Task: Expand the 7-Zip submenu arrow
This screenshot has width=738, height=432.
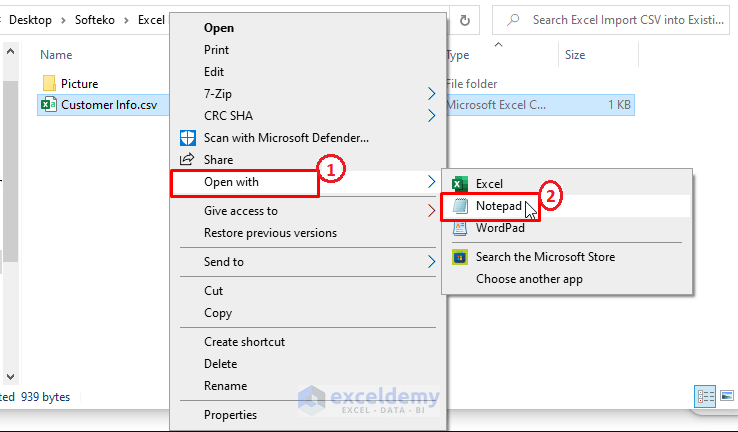Action: (432, 93)
